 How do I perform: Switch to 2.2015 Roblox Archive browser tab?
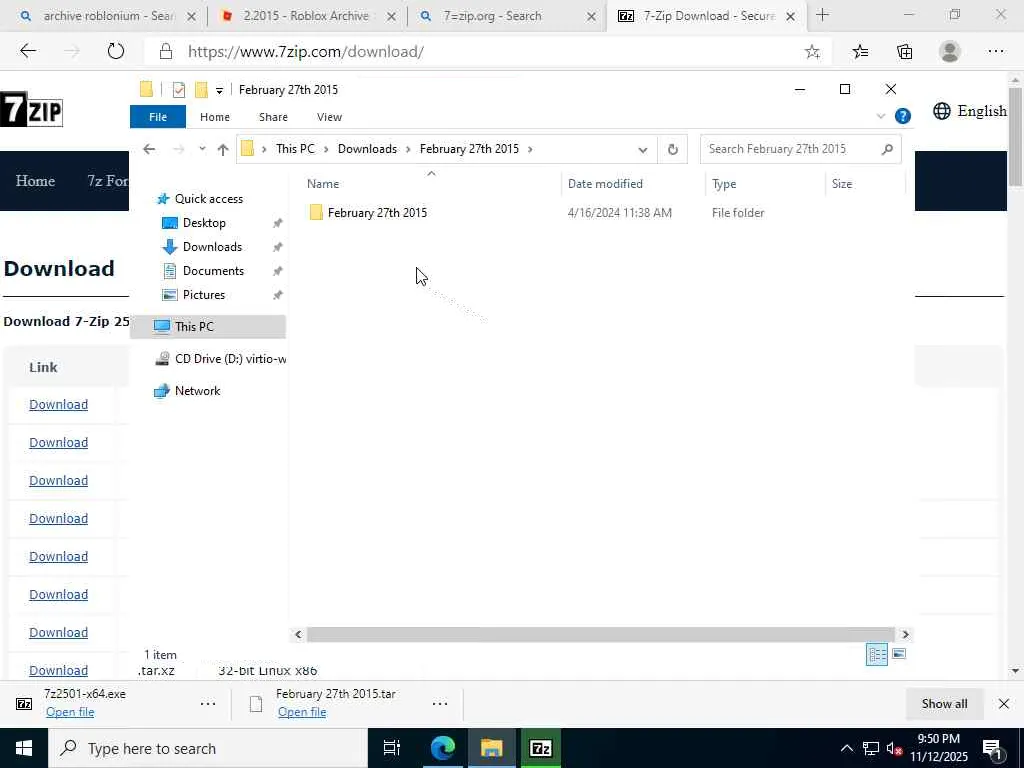pos(306,16)
